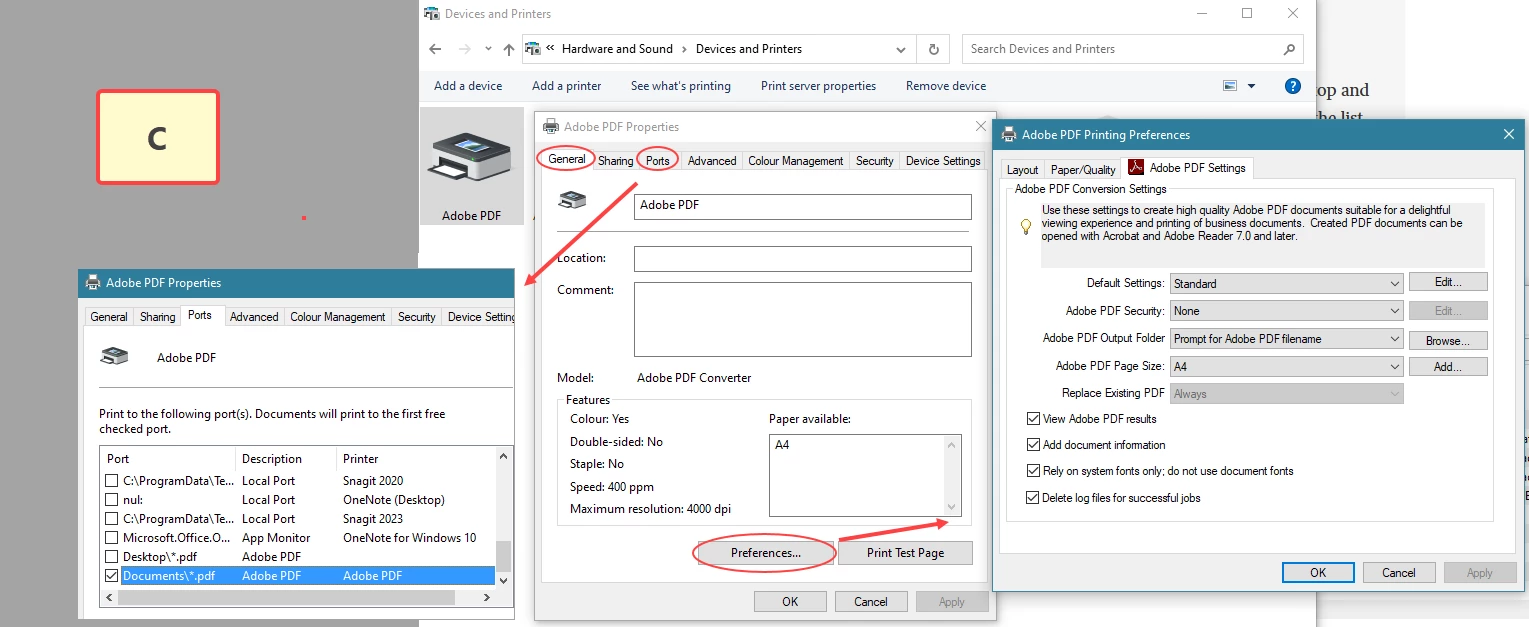Switch to Layout tab in Printing Preferences
1529x627 pixels.
pyautogui.click(x=1022, y=170)
